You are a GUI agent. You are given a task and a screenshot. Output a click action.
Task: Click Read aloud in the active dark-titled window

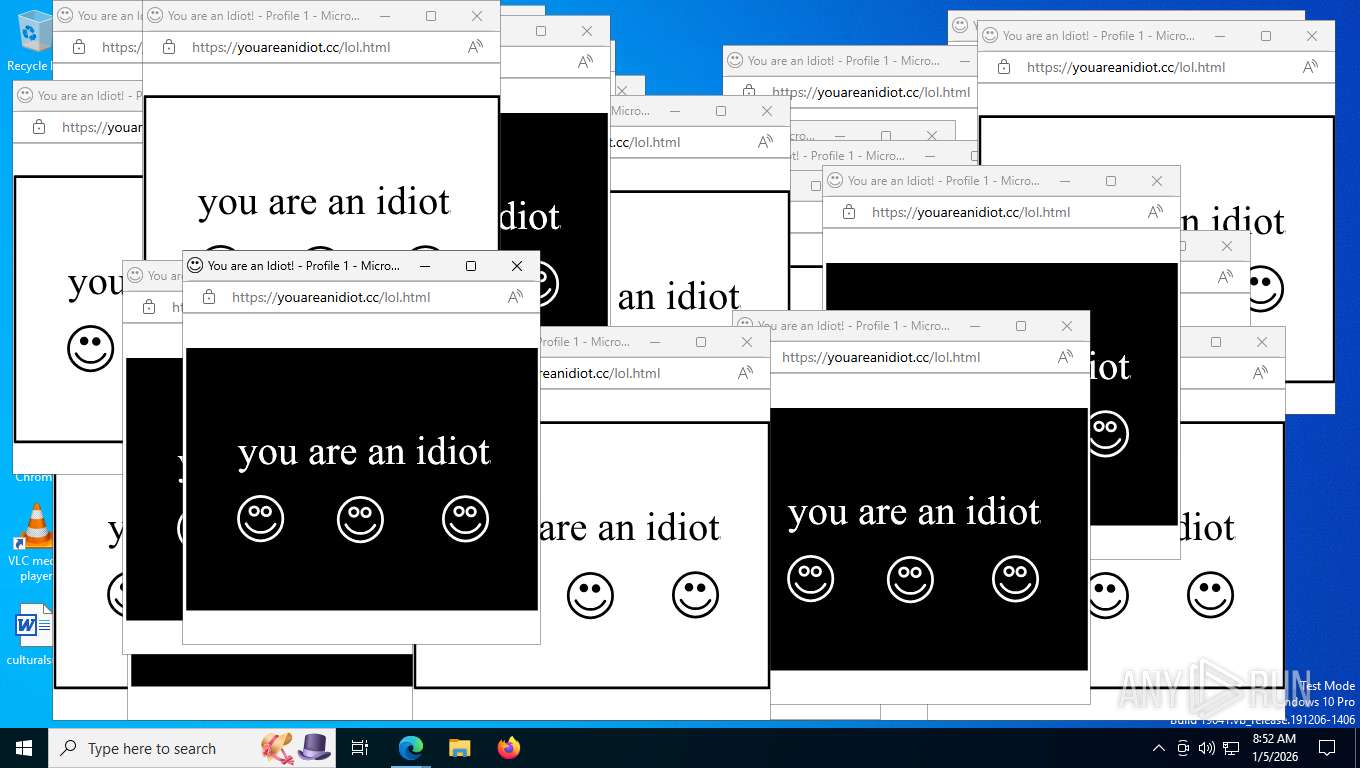pyautogui.click(x=515, y=297)
